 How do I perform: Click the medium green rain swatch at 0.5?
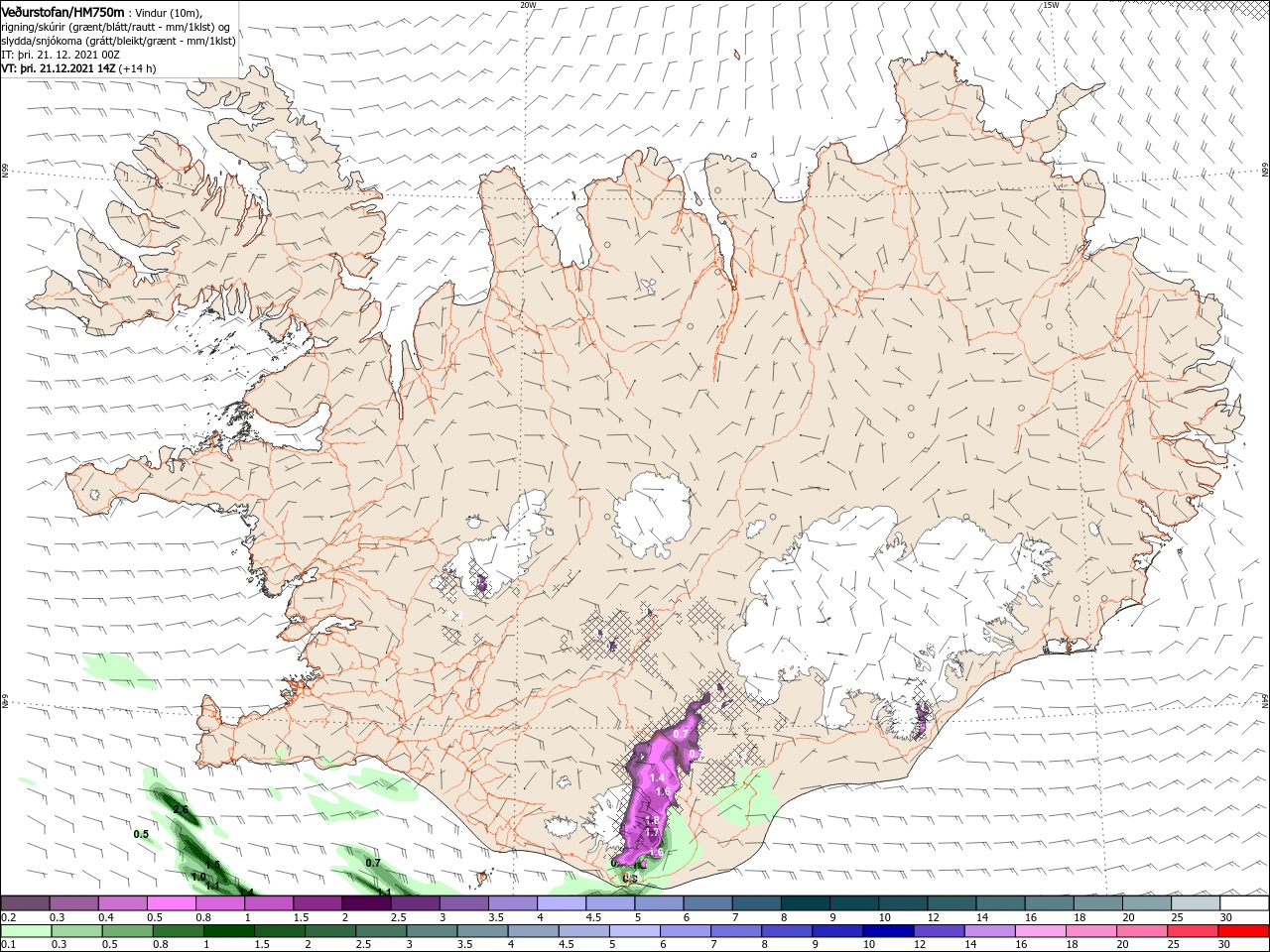pyautogui.click(x=129, y=931)
